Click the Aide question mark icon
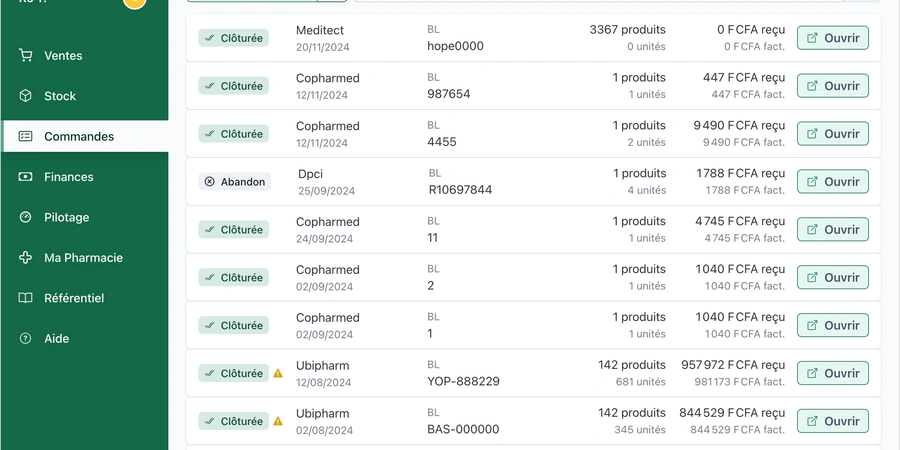Image resolution: width=900 pixels, height=450 pixels. pyautogui.click(x=25, y=339)
